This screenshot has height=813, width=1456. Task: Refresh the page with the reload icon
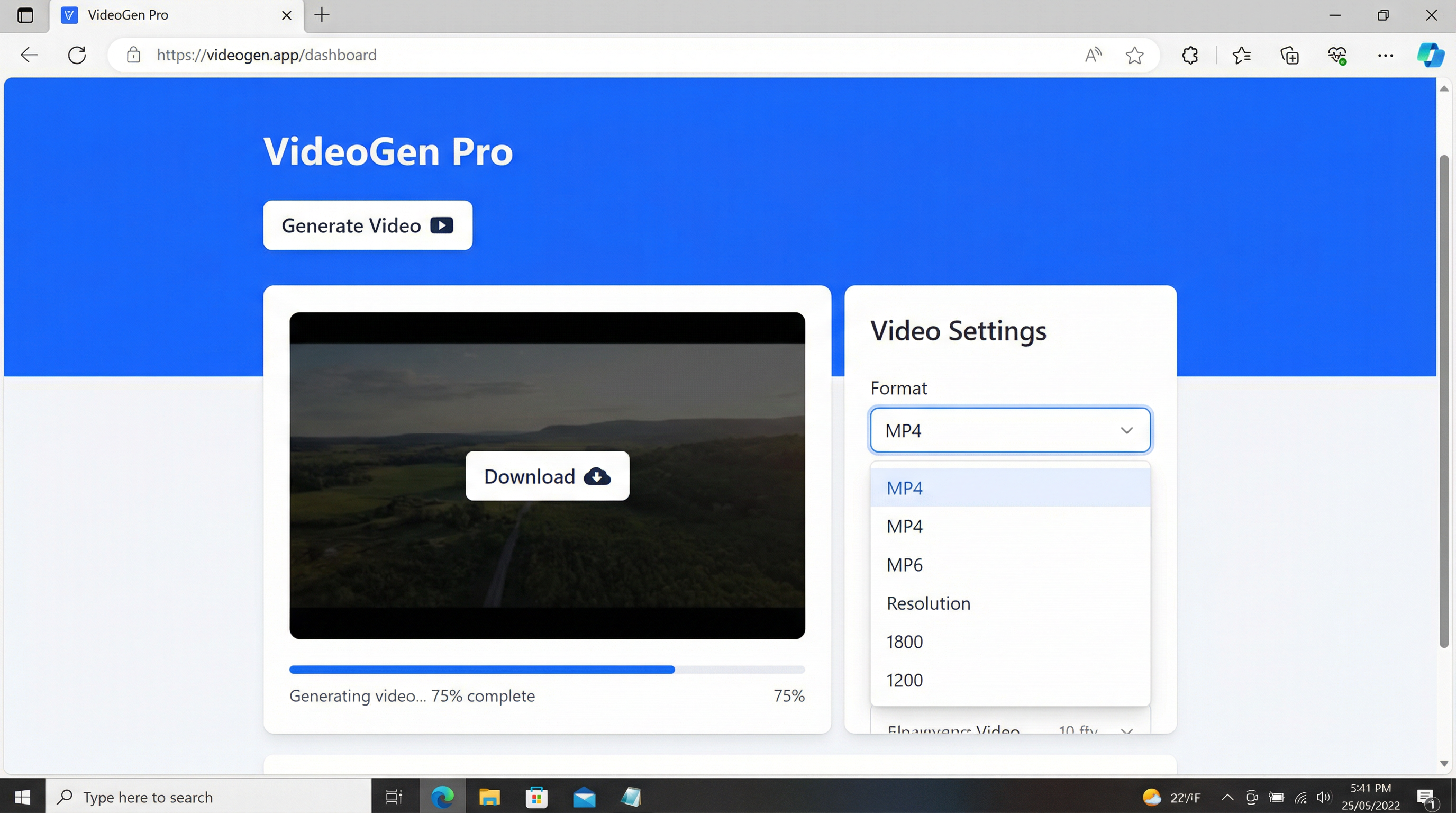tap(77, 55)
